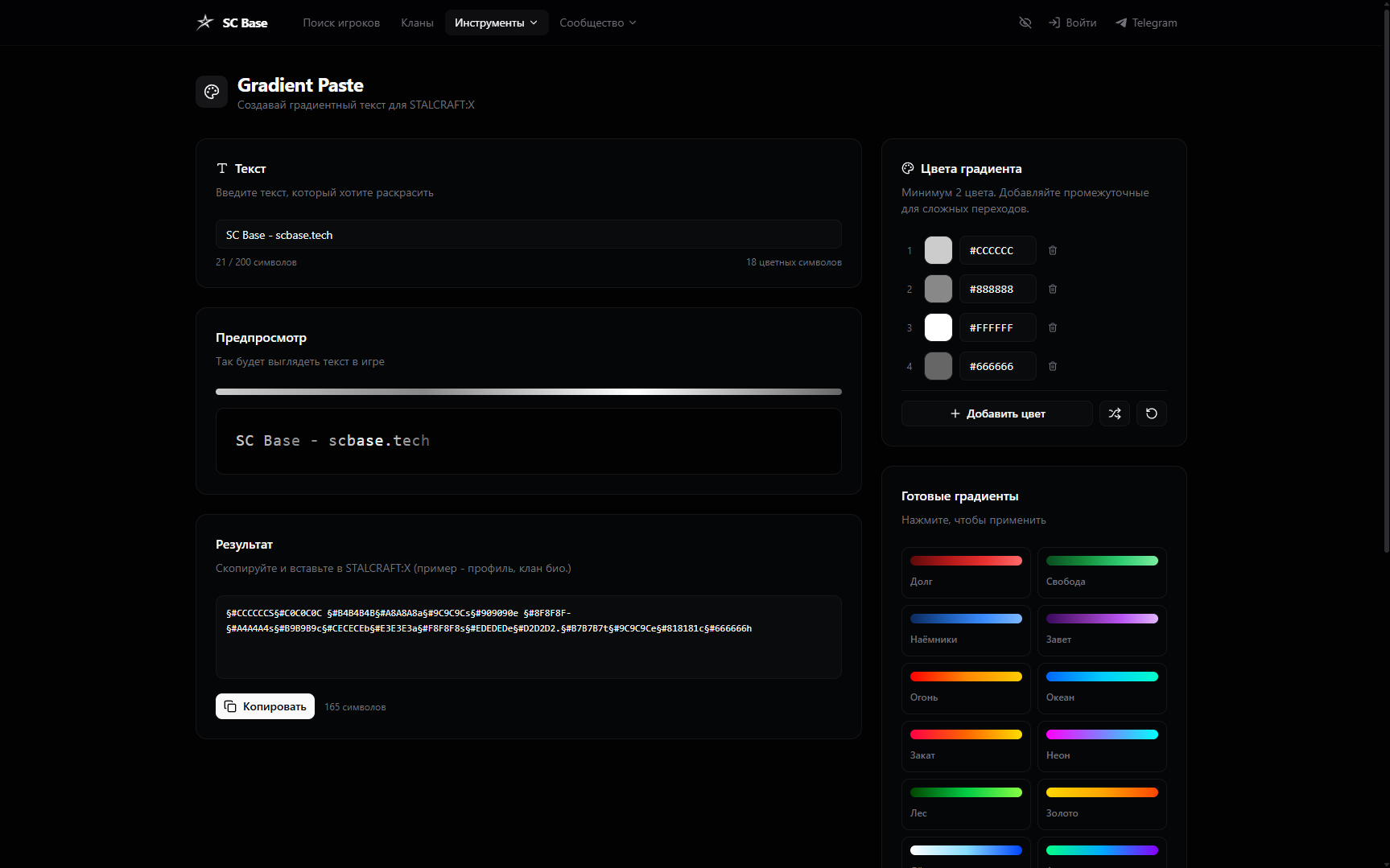Edit the #CCCCCC hex code field
The image size is (1390, 868).
point(997,250)
